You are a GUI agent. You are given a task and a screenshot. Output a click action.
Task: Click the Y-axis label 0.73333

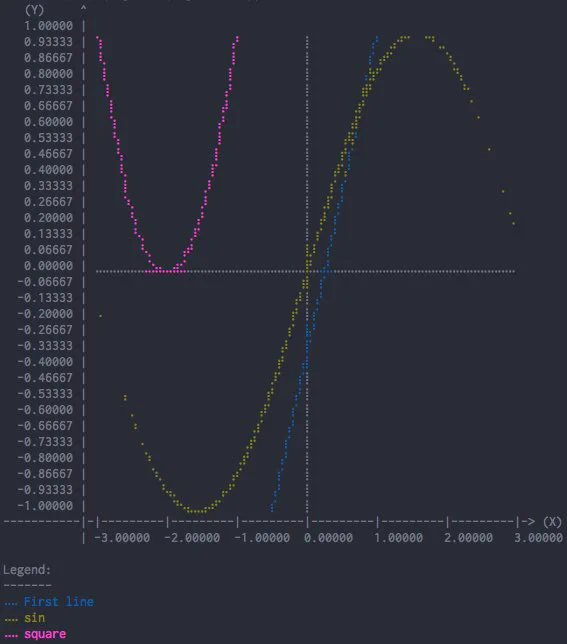pos(48,90)
